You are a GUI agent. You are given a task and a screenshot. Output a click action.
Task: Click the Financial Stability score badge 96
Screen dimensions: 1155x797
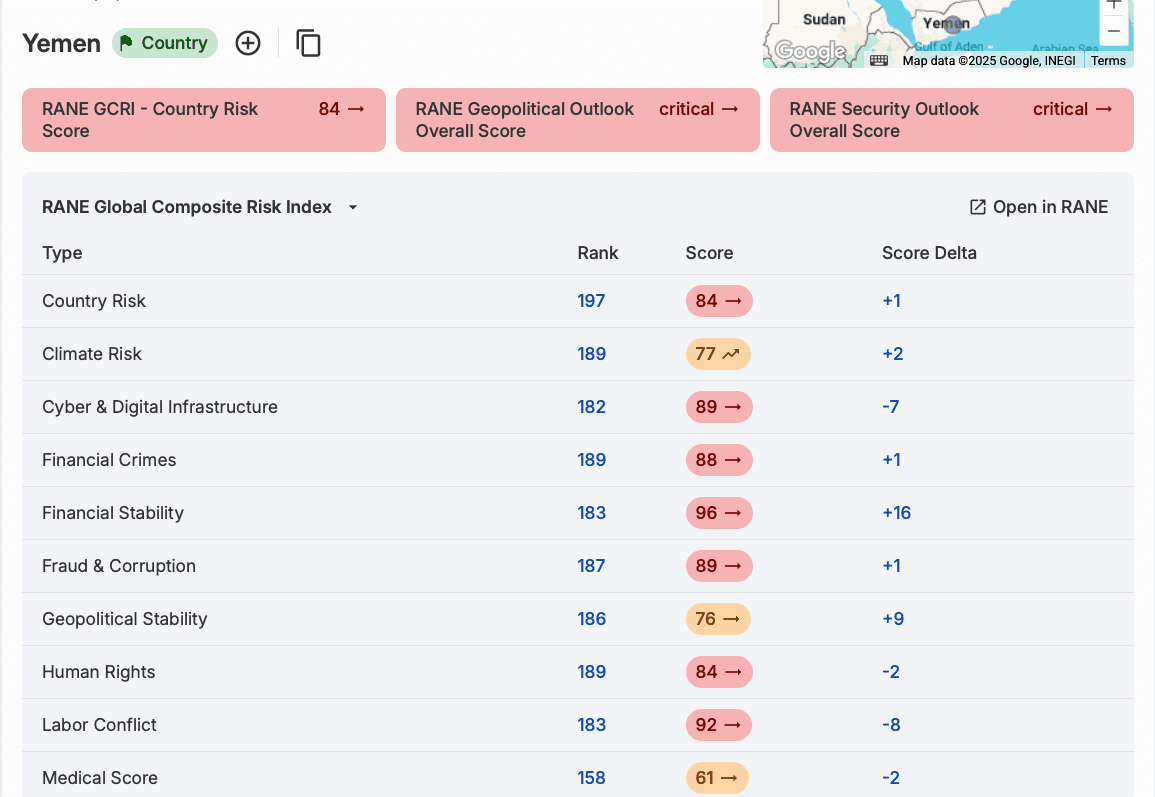[719, 513]
